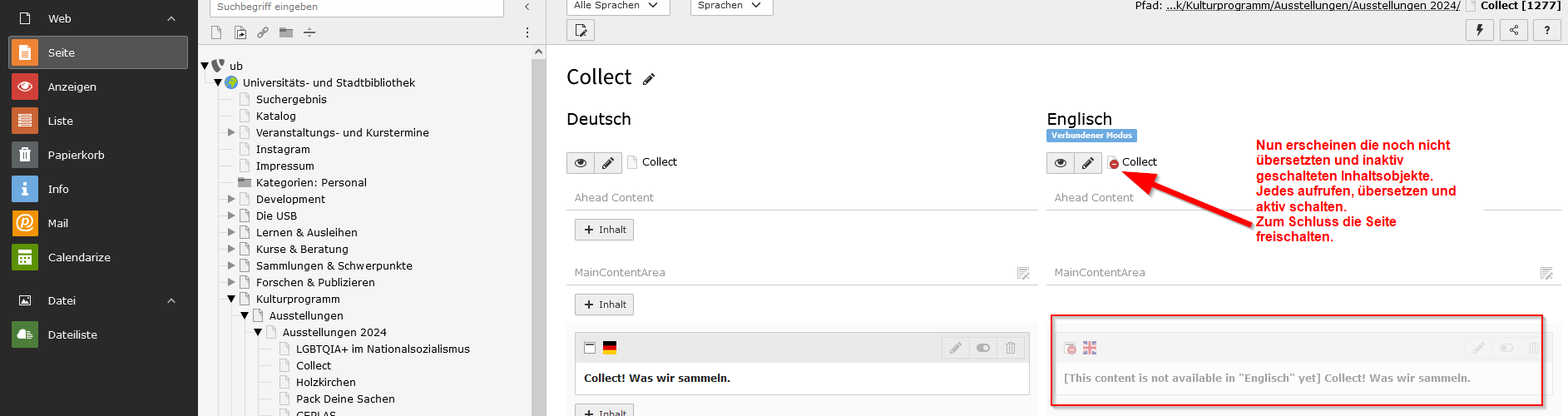Viewport: 1568px width, 416px height.
Task: Select Holzkirchen page in tree
Action: tap(326, 382)
